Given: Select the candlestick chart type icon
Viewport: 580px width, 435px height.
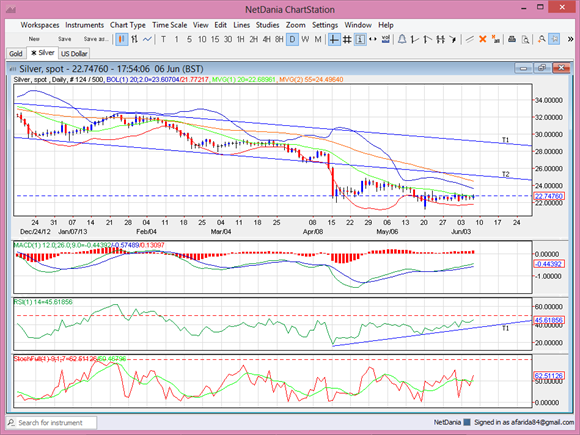Looking at the screenshot, I should [x=122, y=39].
